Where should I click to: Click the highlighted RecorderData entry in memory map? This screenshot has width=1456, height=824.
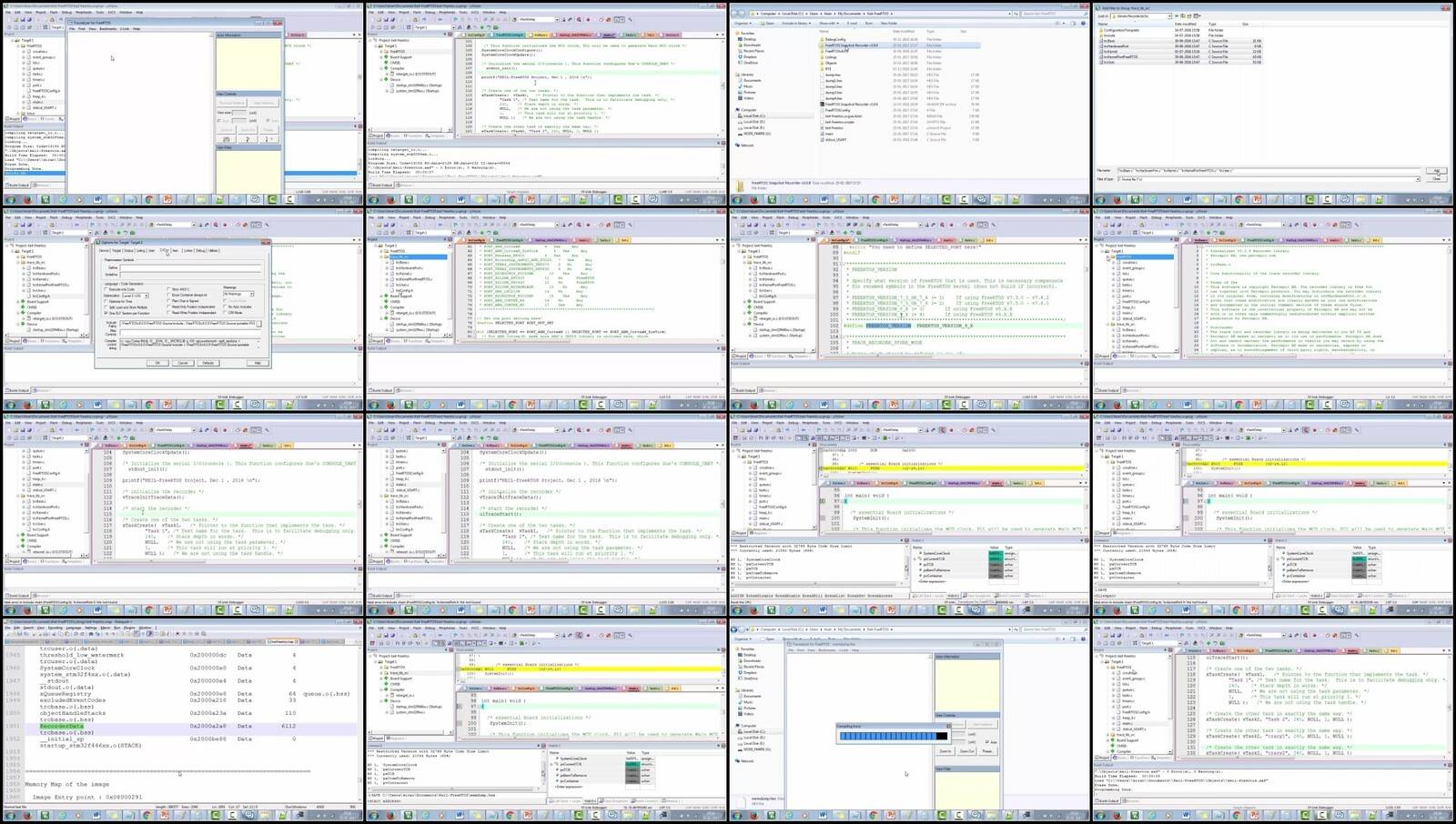click(61, 726)
